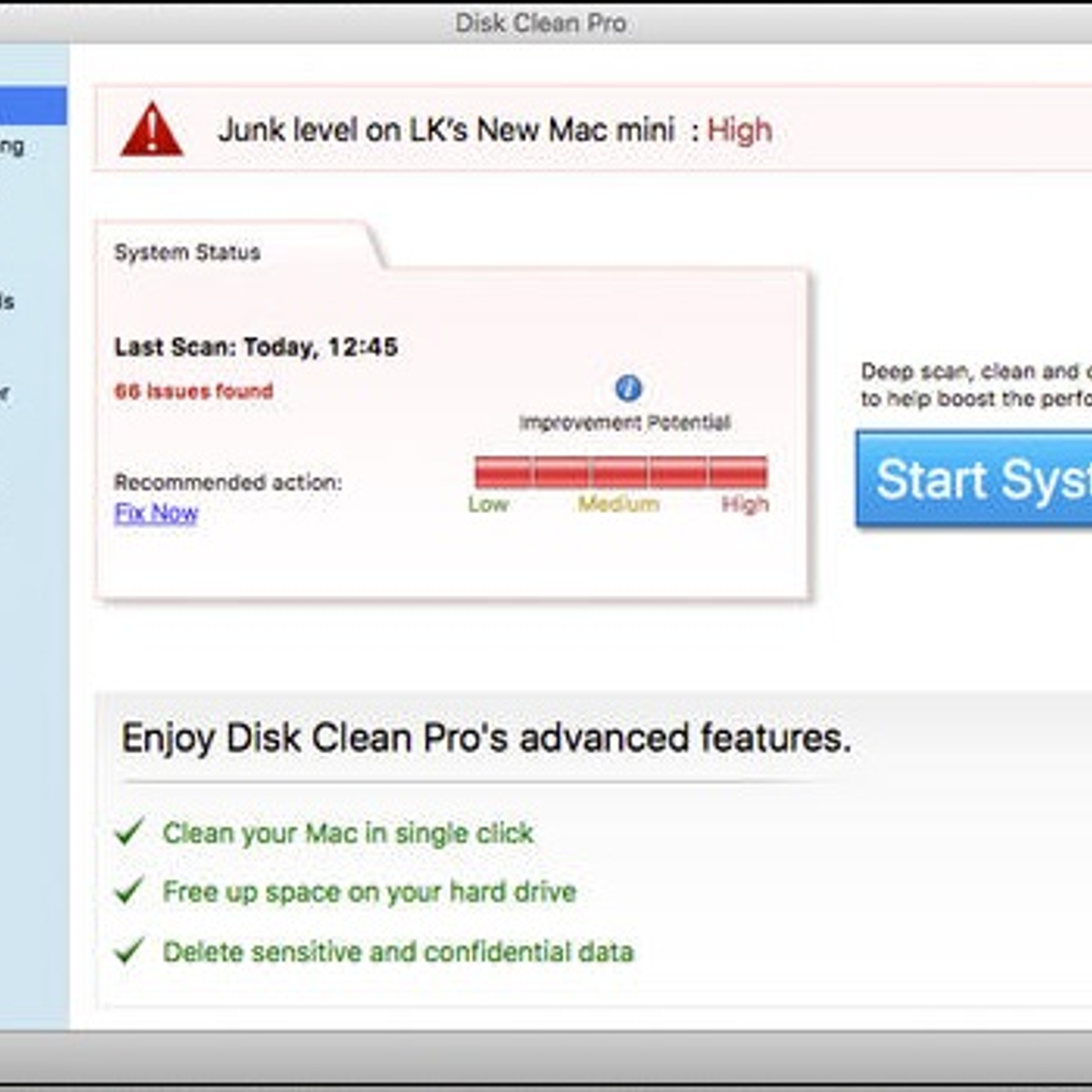Click the 'Disk Clean Pro' window title

coord(541,23)
